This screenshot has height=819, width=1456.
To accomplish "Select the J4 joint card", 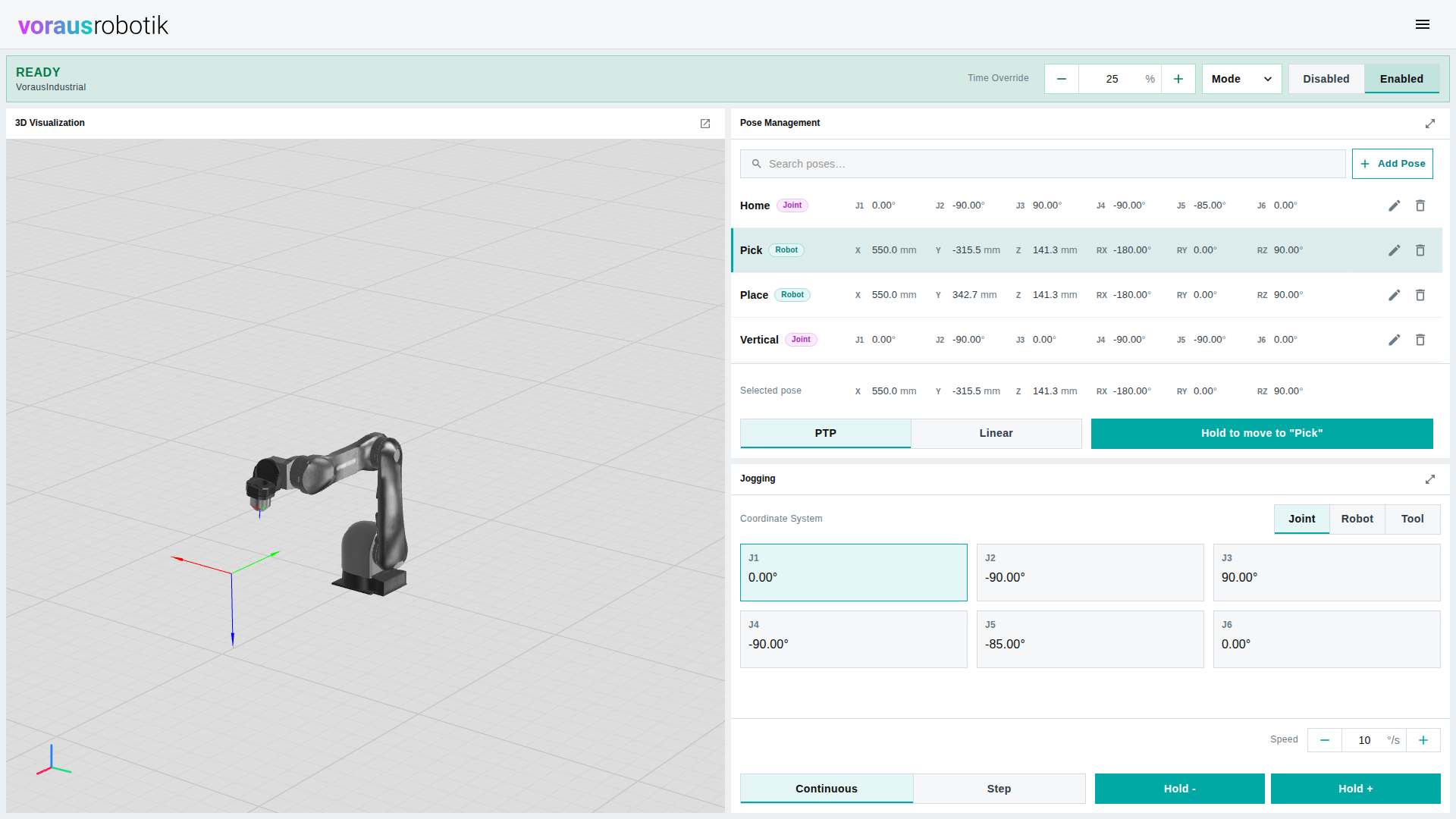I will coord(854,639).
